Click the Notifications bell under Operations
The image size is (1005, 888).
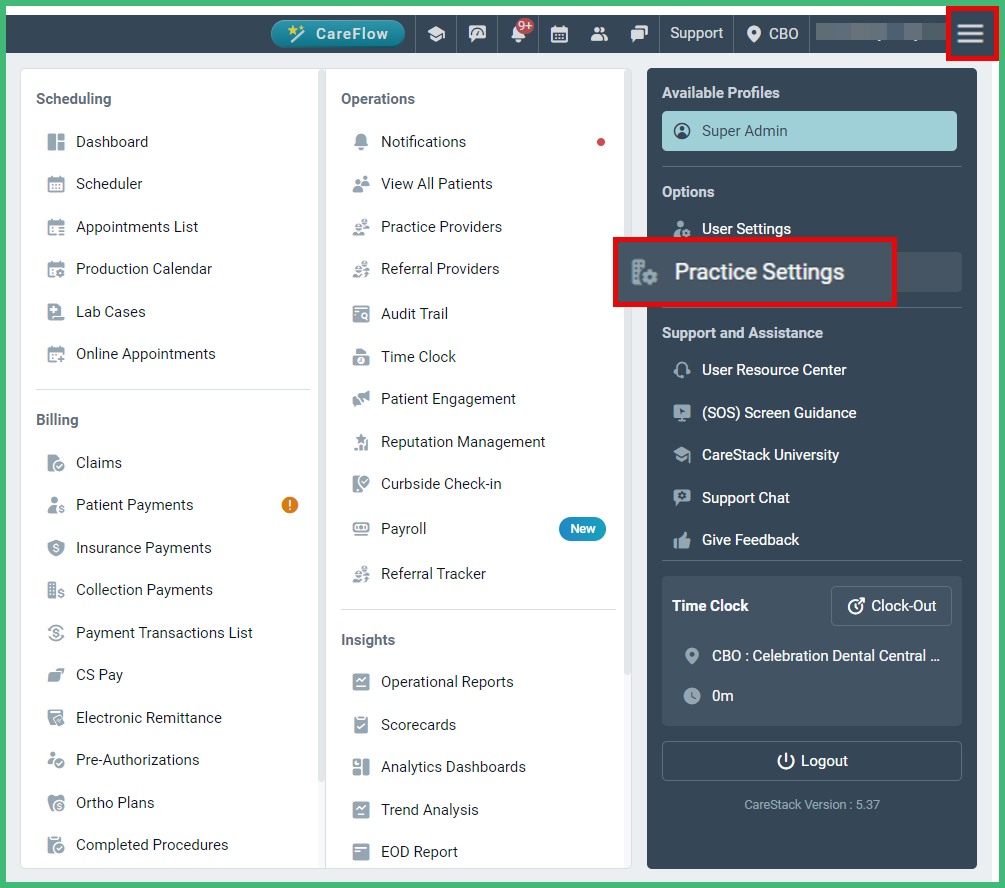[361, 142]
